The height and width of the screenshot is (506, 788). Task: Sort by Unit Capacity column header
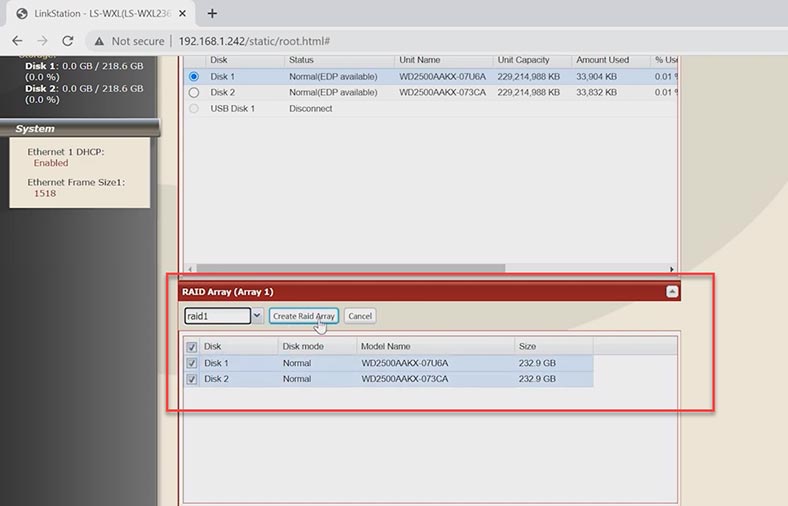coord(533,60)
